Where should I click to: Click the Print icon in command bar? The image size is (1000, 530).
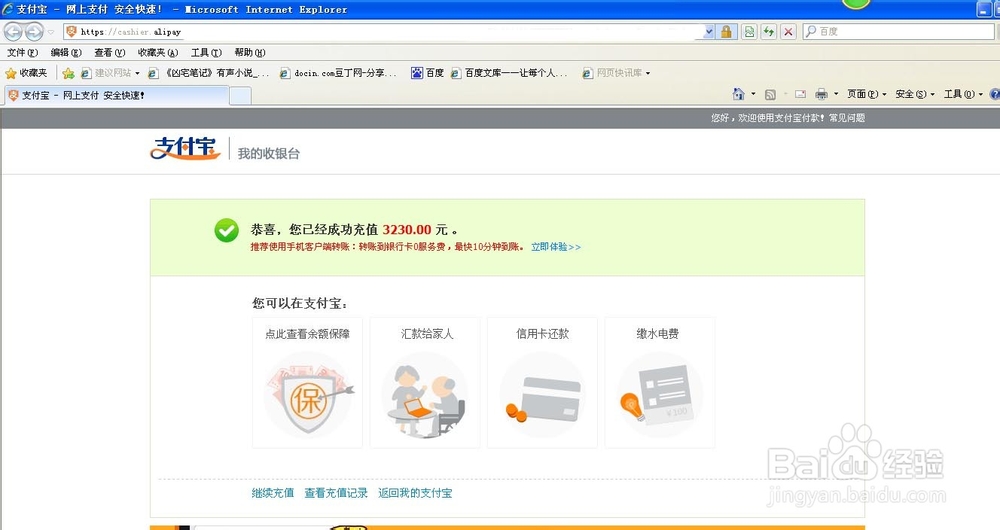pyautogui.click(x=821, y=94)
